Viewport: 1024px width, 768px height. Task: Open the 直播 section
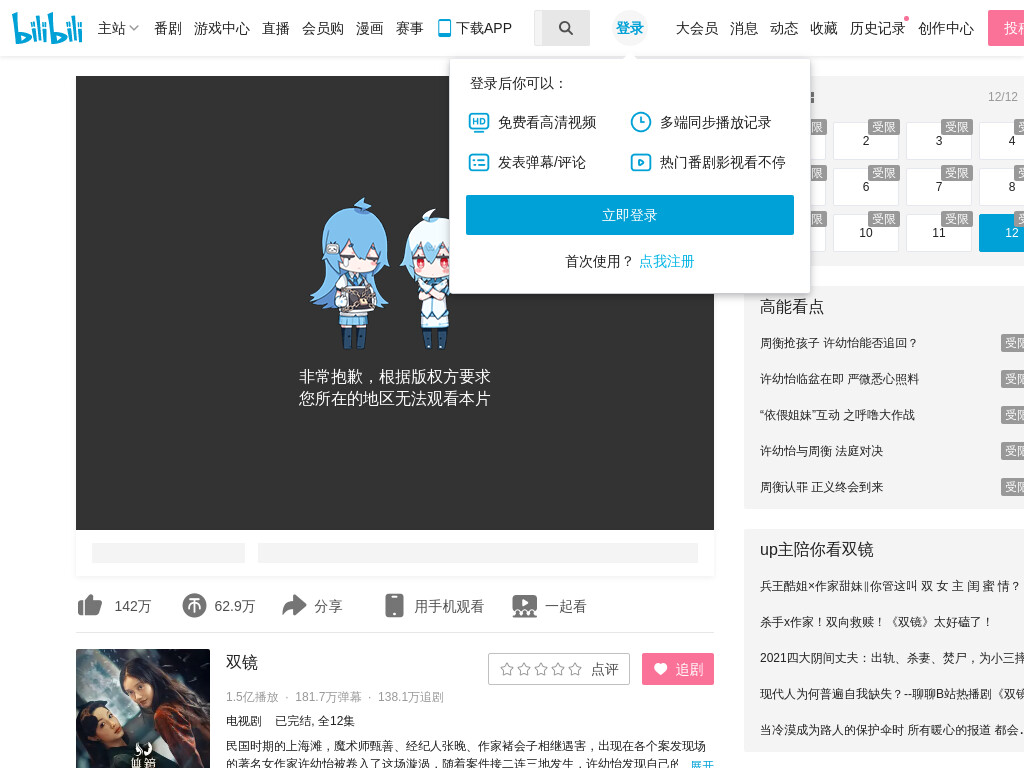click(276, 28)
